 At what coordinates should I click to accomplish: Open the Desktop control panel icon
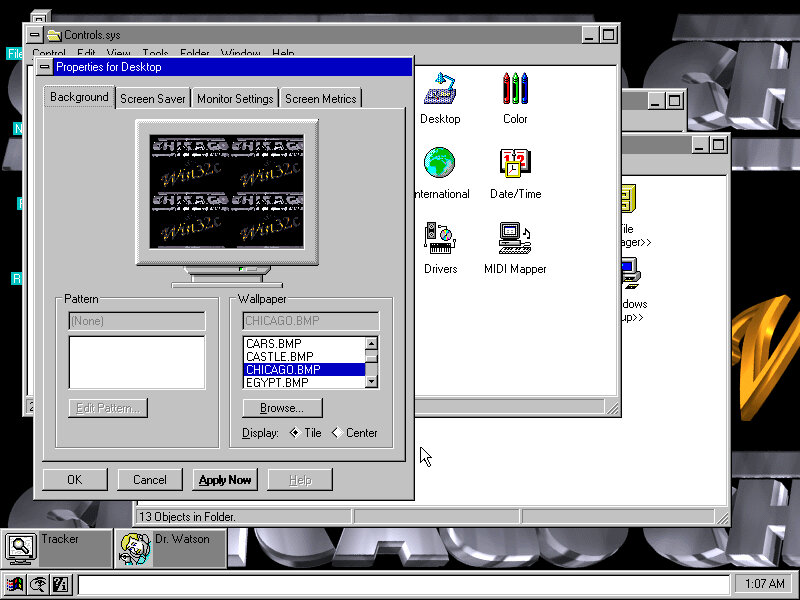(439, 89)
